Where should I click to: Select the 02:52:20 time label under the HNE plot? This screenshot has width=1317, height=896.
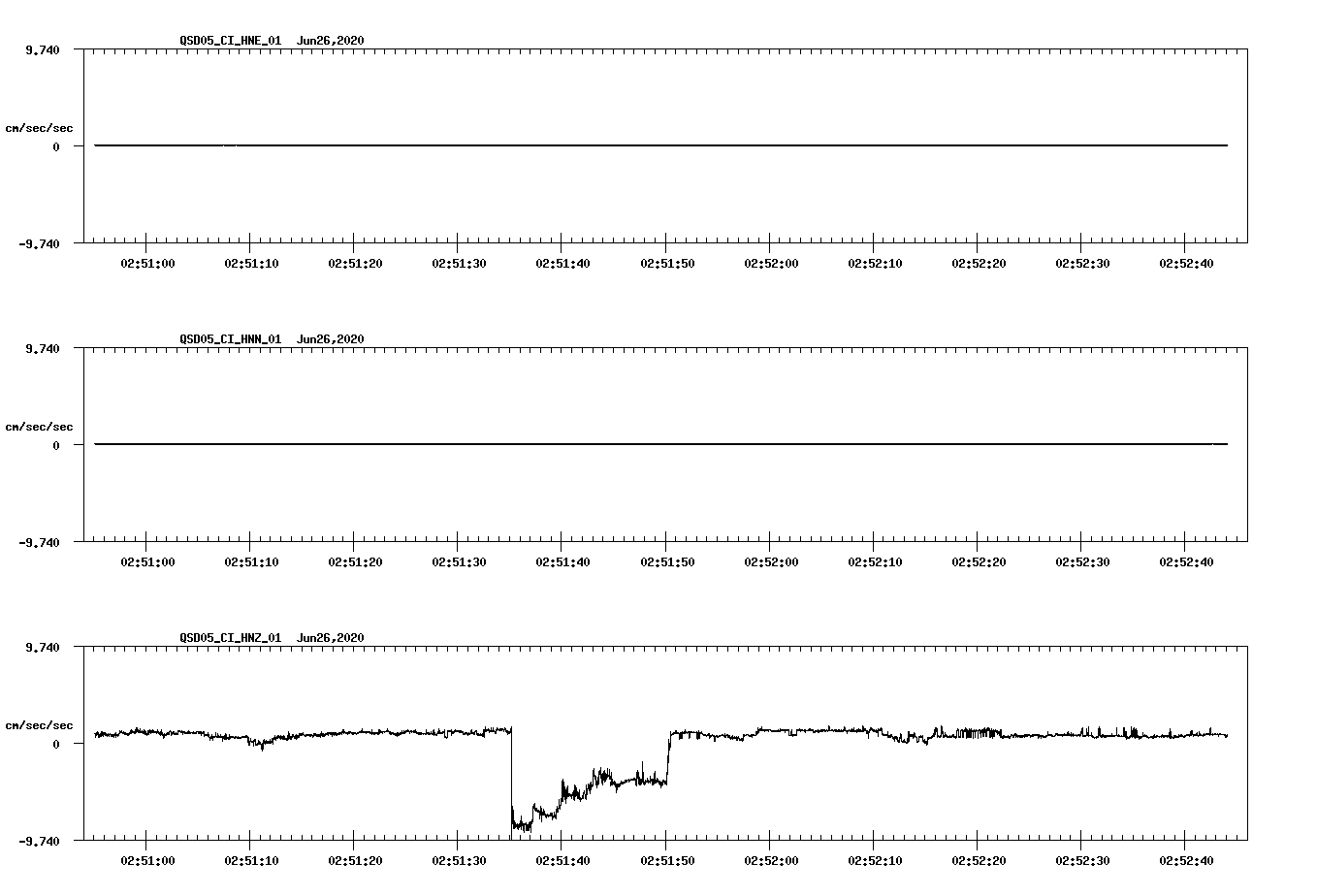click(979, 263)
